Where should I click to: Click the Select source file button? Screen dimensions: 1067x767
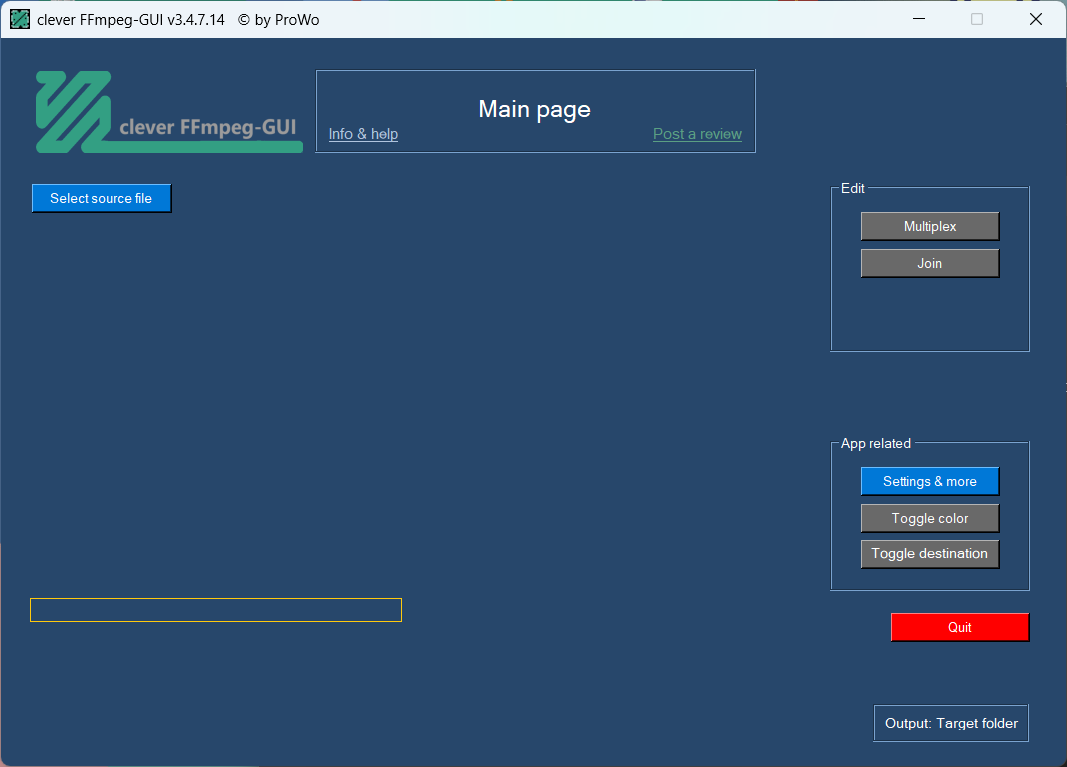(x=101, y=198)
